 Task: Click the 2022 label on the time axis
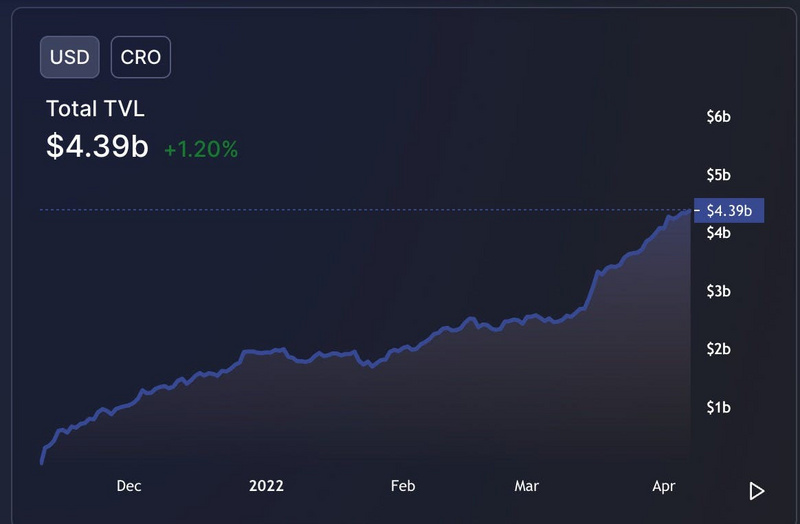click(x=266, y=486)
